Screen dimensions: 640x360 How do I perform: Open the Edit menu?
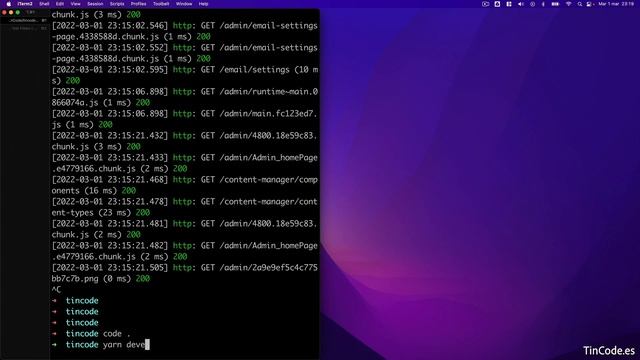[60, 4]
